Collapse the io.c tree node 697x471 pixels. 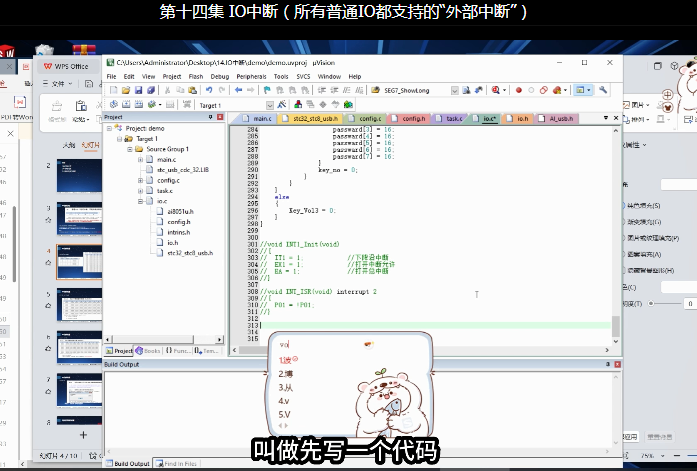click(x=140, y=201)
